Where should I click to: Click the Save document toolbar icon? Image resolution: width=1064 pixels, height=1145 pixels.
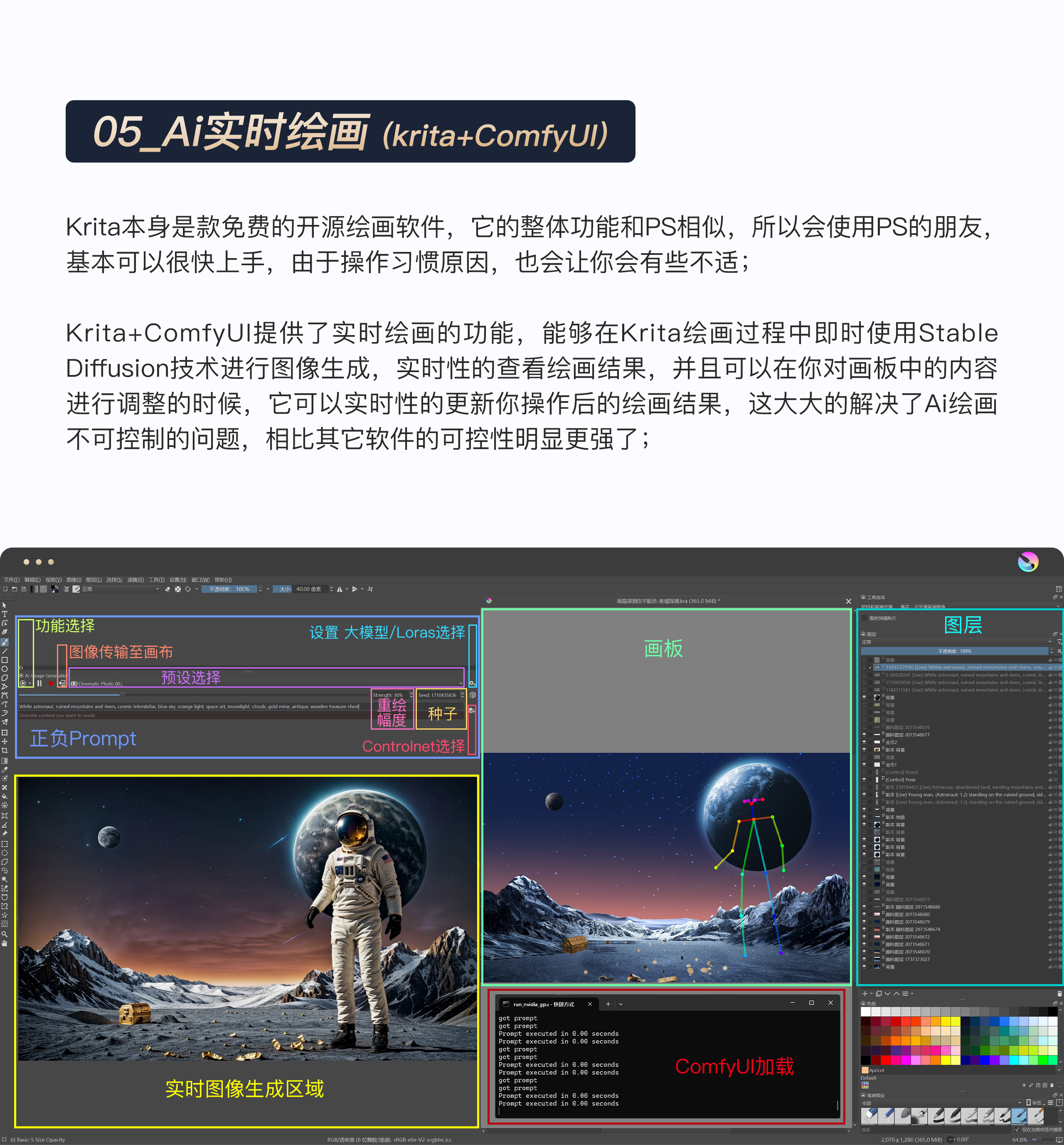tap(24, 589)
